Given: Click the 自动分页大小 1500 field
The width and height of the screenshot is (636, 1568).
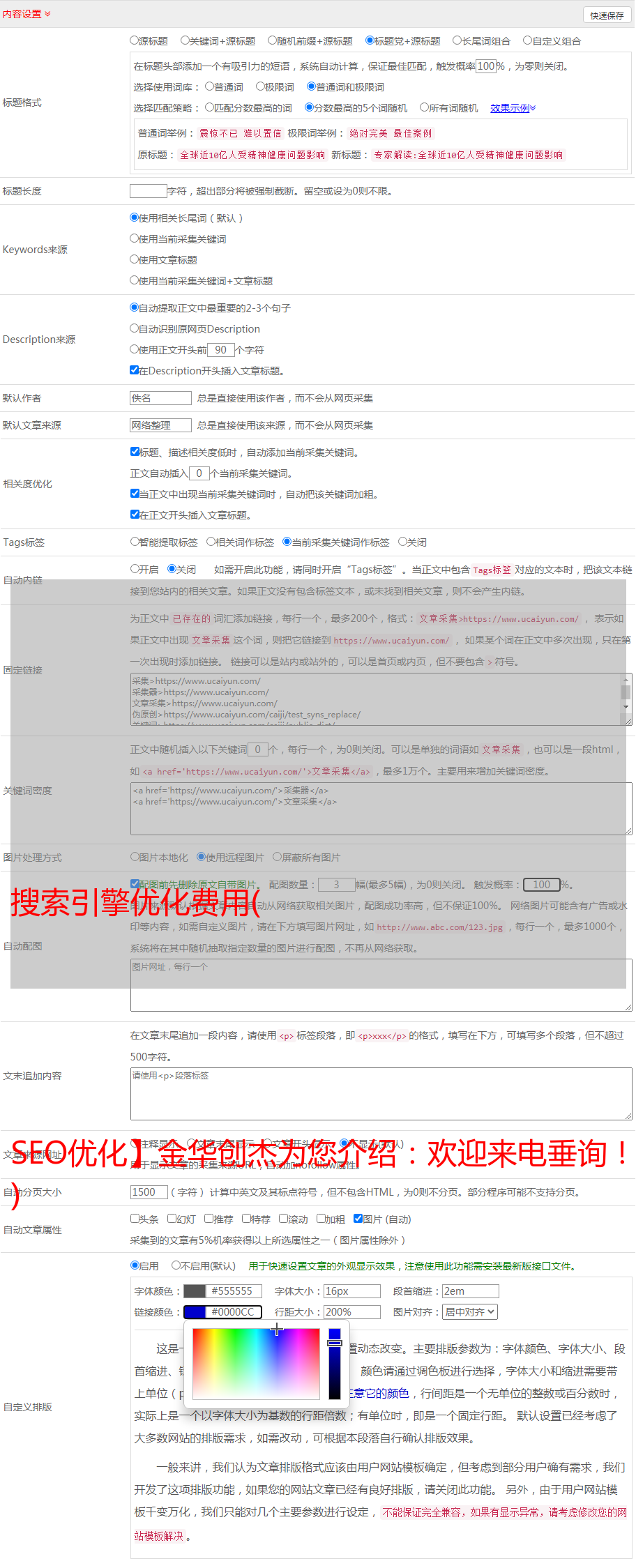Looking at the screenshot, I should [x=149, y=1192].
